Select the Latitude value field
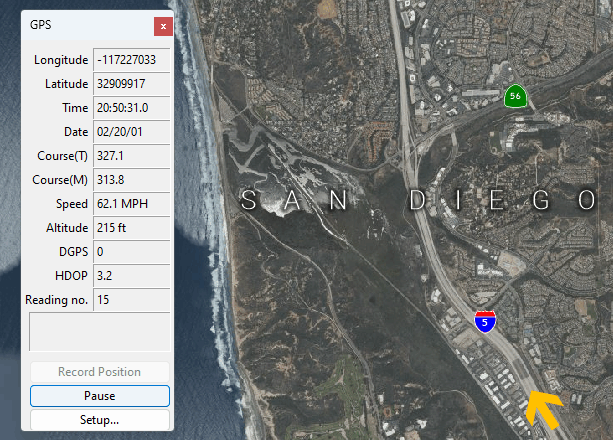 (x=132, y=84)
